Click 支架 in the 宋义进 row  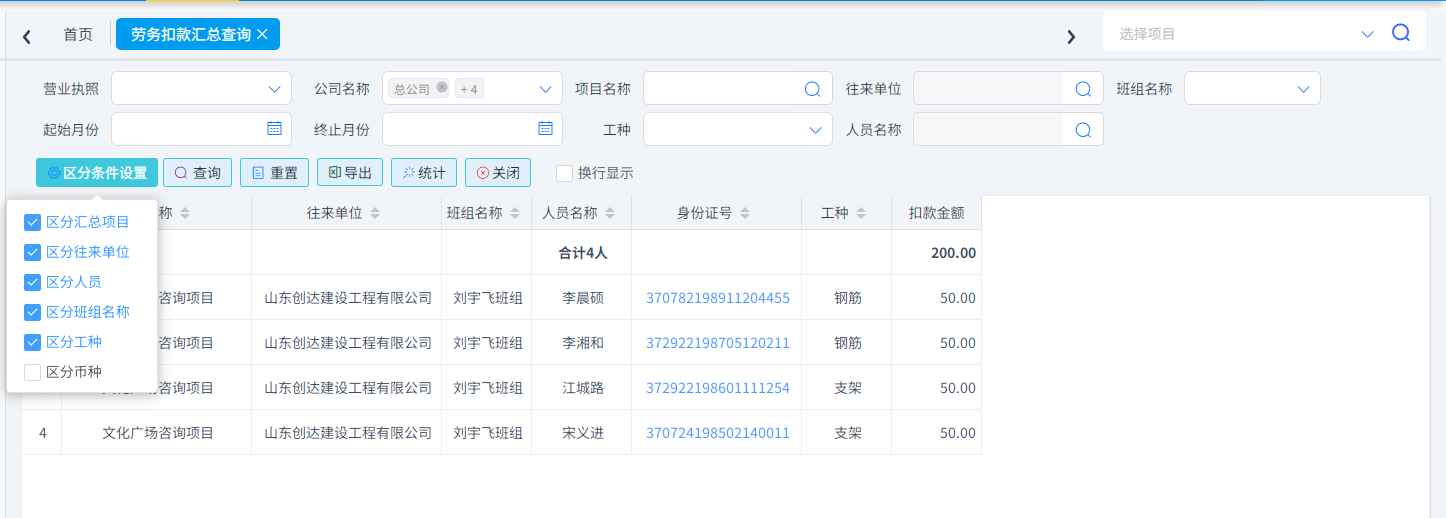coord(848,433)
